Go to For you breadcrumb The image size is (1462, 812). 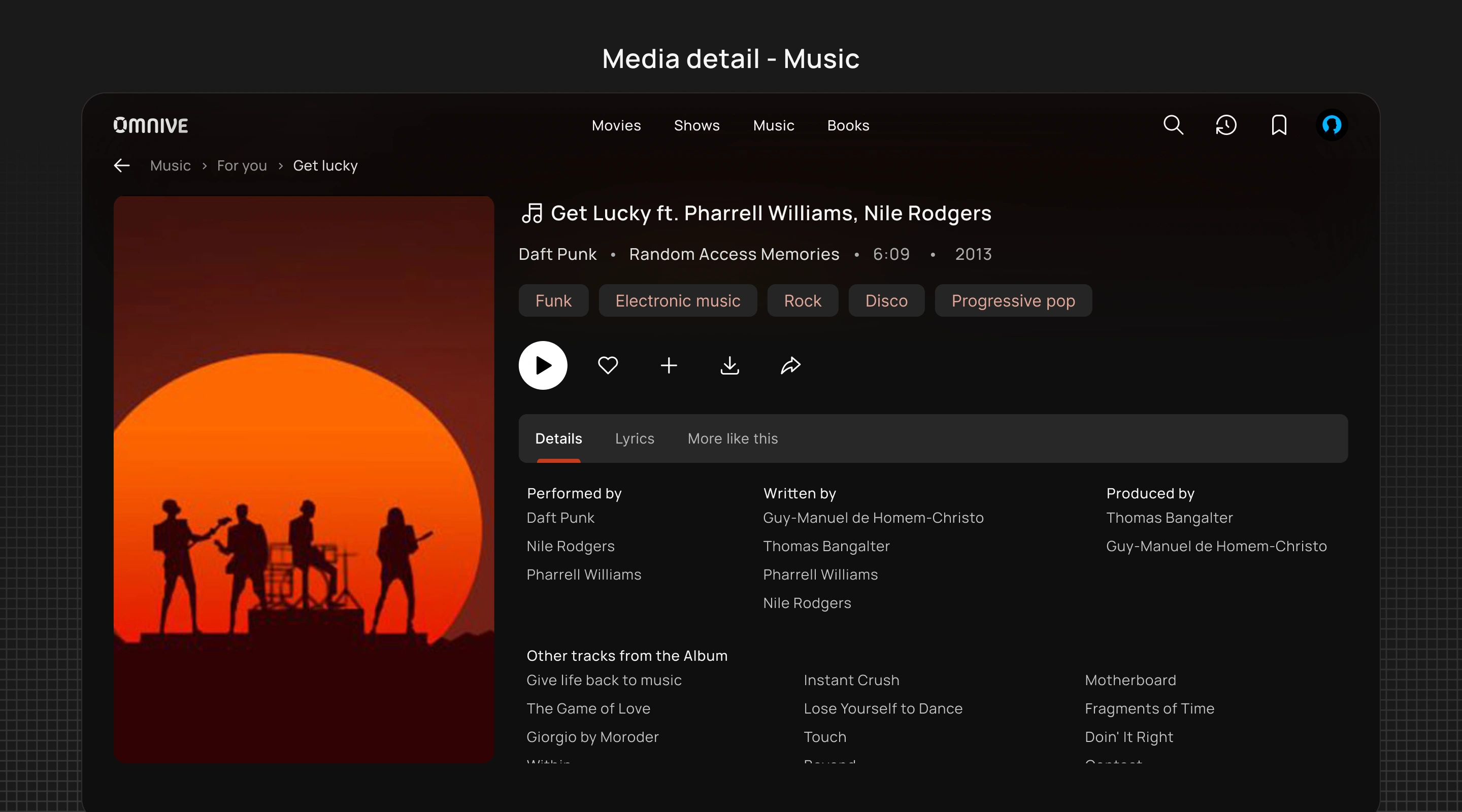(242, 165)
